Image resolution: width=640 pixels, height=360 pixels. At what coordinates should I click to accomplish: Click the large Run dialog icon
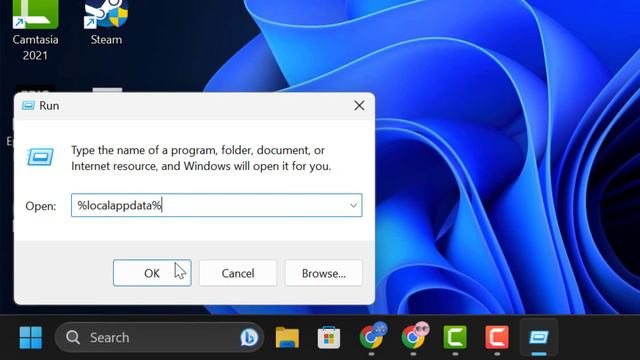point(40,157)
